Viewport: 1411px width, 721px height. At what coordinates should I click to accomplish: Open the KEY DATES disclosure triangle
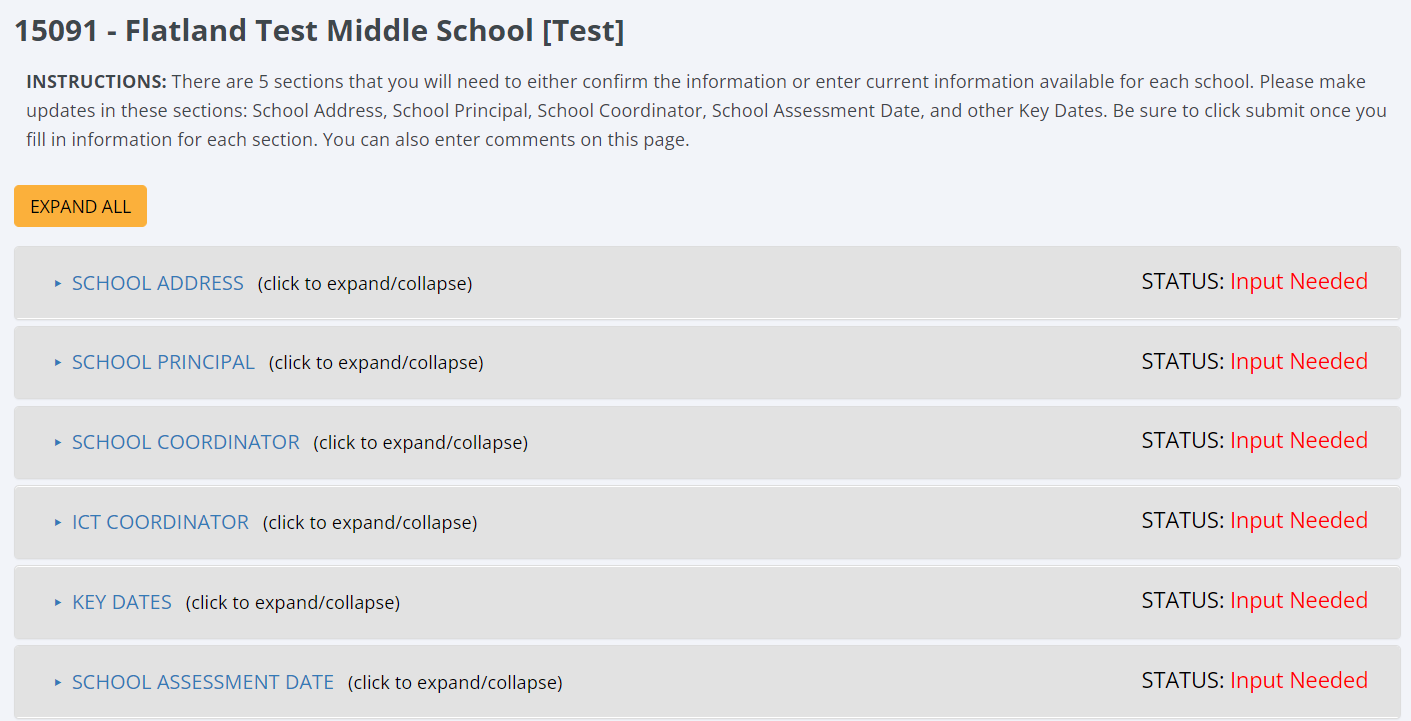58,602
